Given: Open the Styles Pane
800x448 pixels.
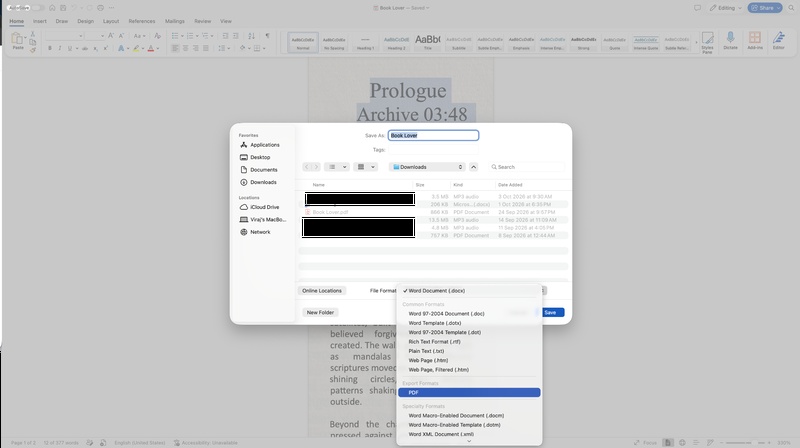Looking at the screenshot, I should click(707, 42).
